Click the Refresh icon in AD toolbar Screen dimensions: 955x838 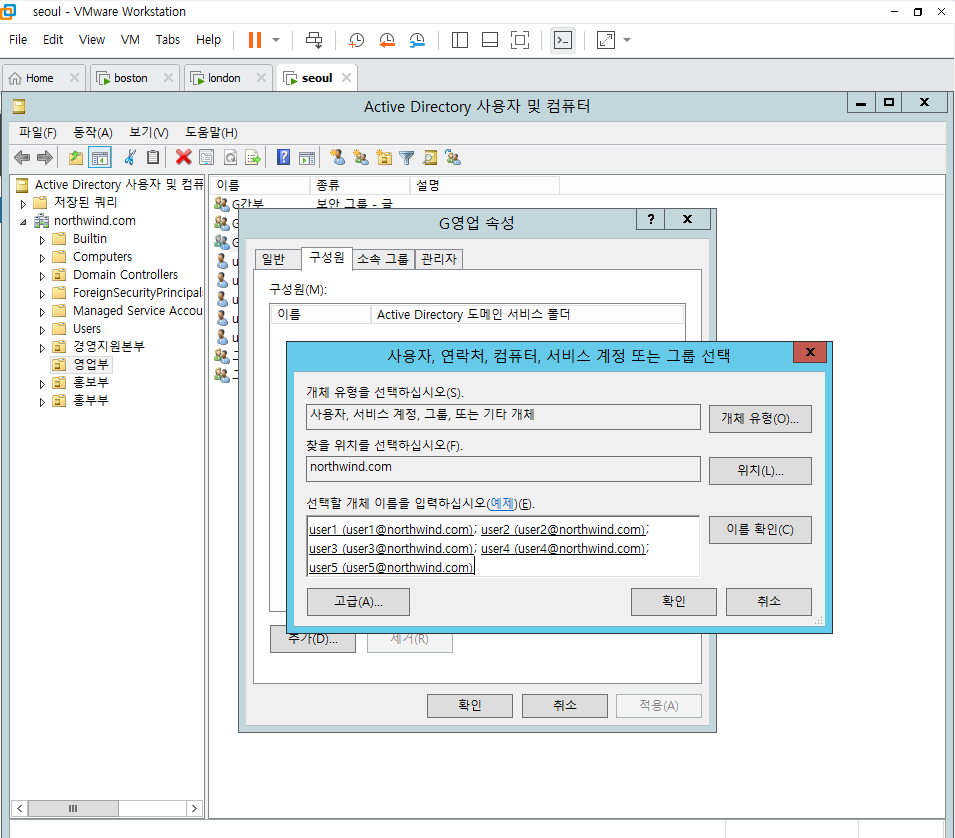coord(230,158)
